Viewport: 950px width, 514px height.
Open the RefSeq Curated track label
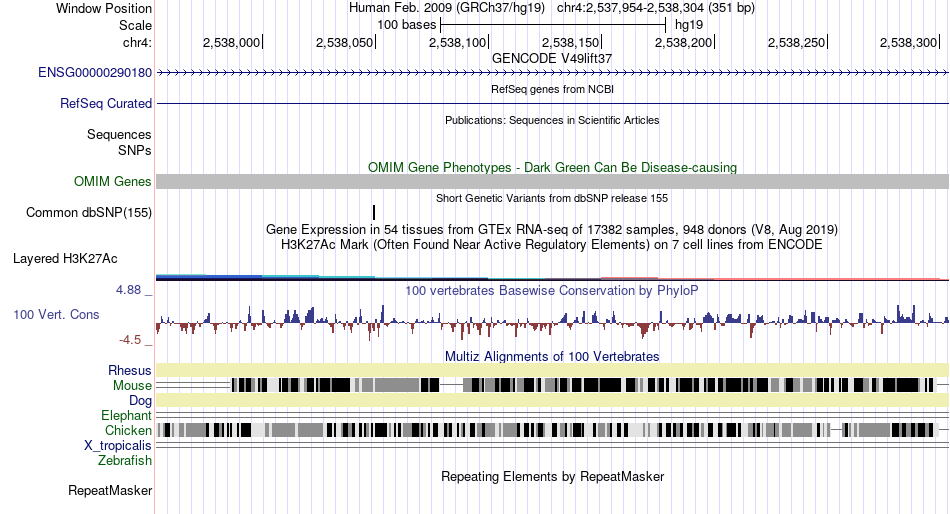click(106, 104)
